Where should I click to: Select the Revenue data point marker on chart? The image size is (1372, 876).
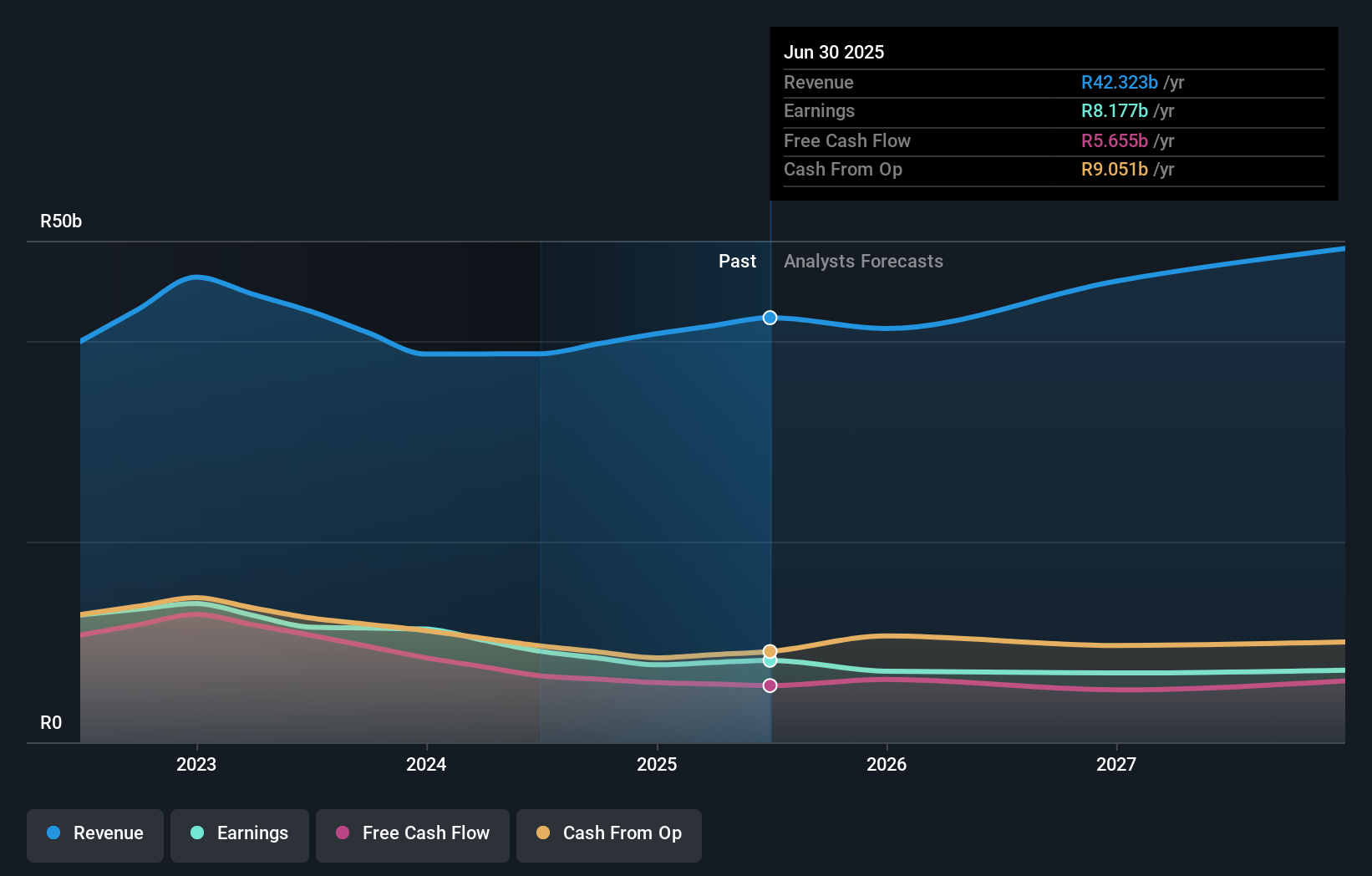point(770,318)
